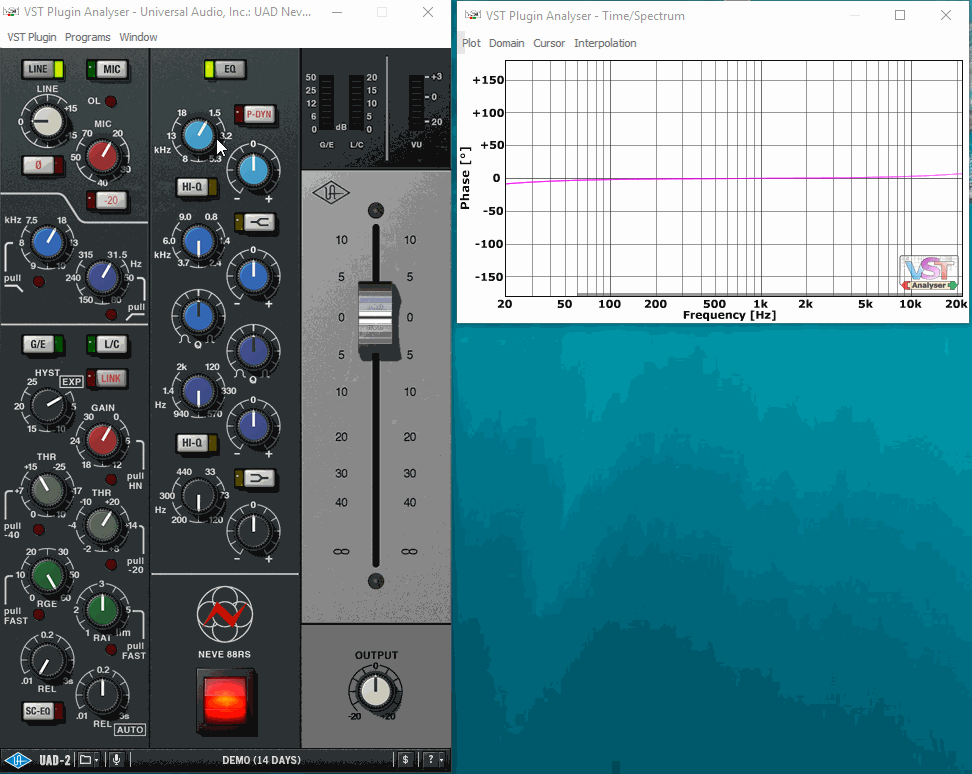This screenshot has height=774, width=972.
Task: Click the UAD-2 logo icon in bottom bar
Action: (x=18, y=760)
